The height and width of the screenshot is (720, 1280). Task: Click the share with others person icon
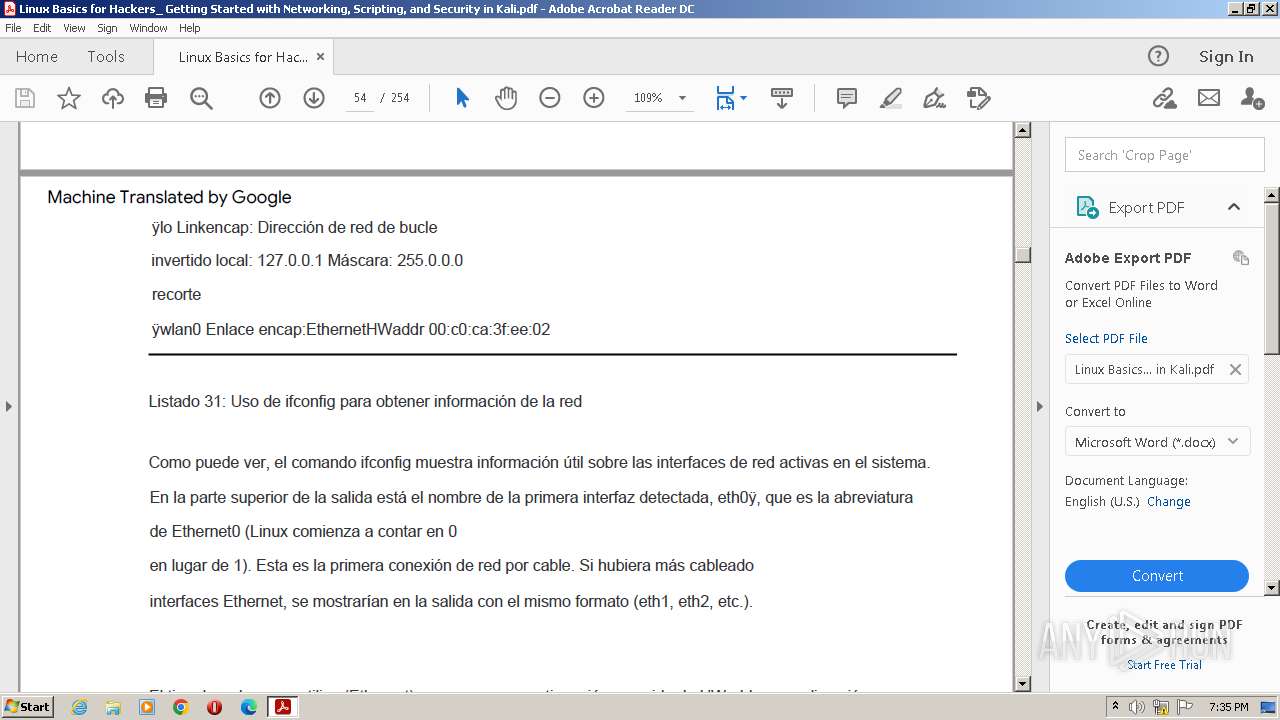pos(1252,98)
